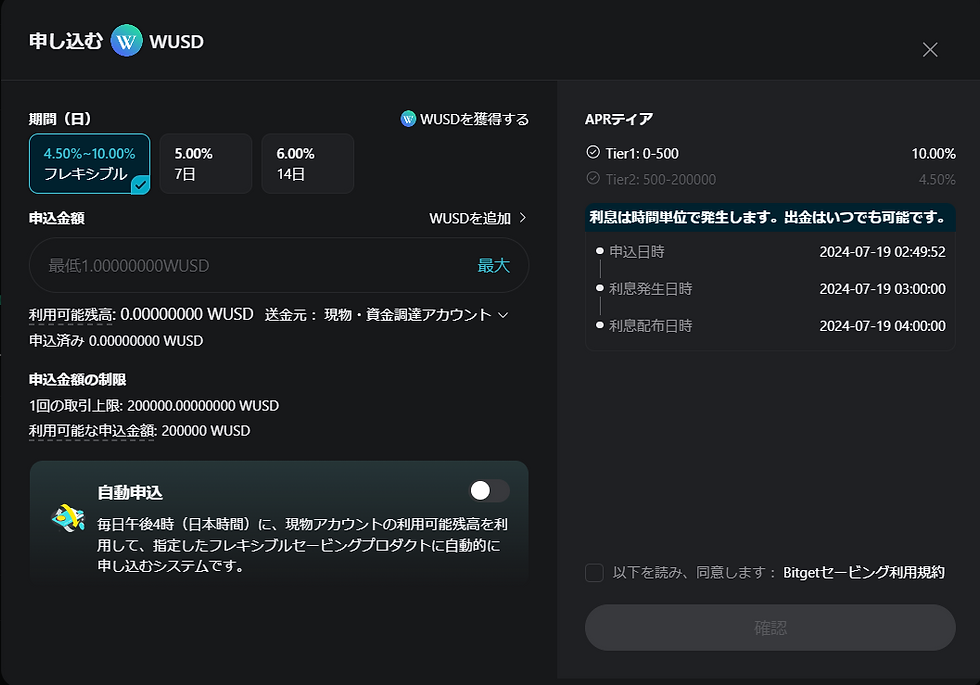The image size is (980, 685).
Task: Focus the 申込金額 amount input field
Action: click(x=250, y=265)
